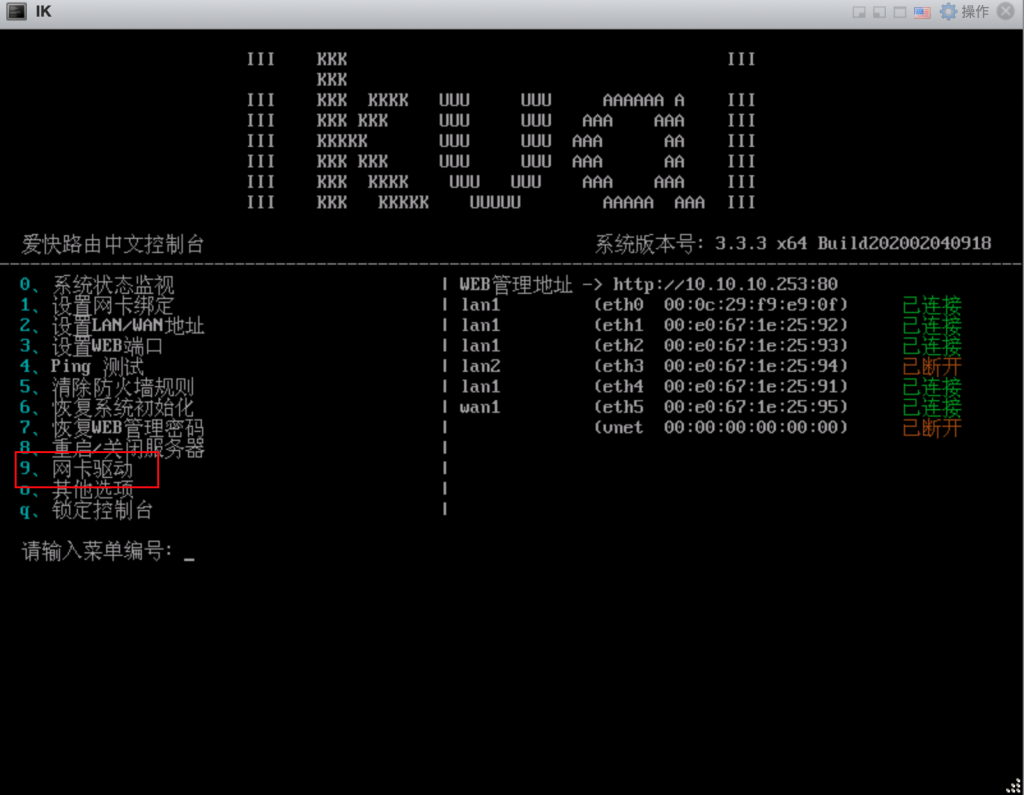
Task: Click the plain window outline icon in title bar
Action: (899, 12)
